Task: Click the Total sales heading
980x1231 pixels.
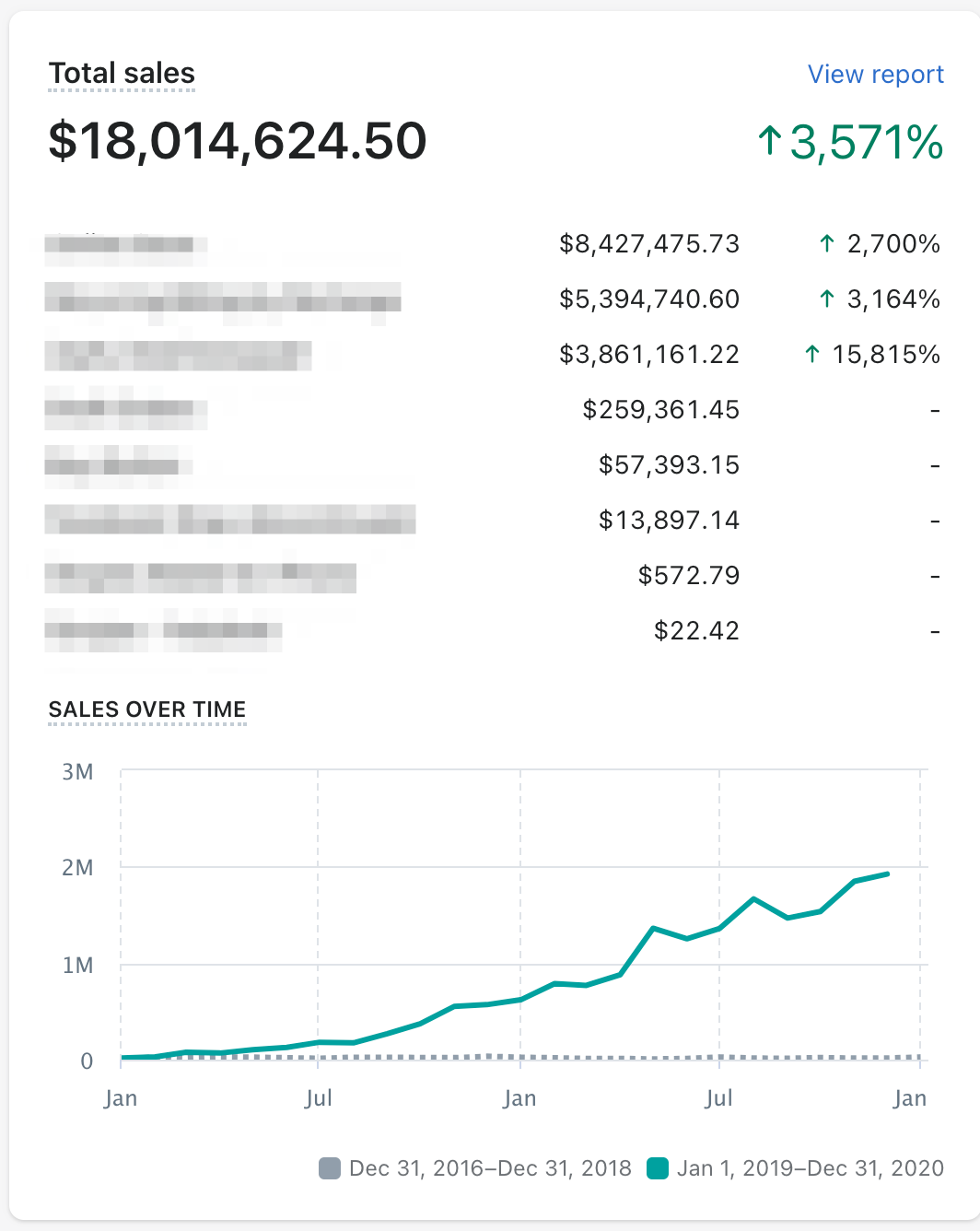Action: click(x=122, y=74)
